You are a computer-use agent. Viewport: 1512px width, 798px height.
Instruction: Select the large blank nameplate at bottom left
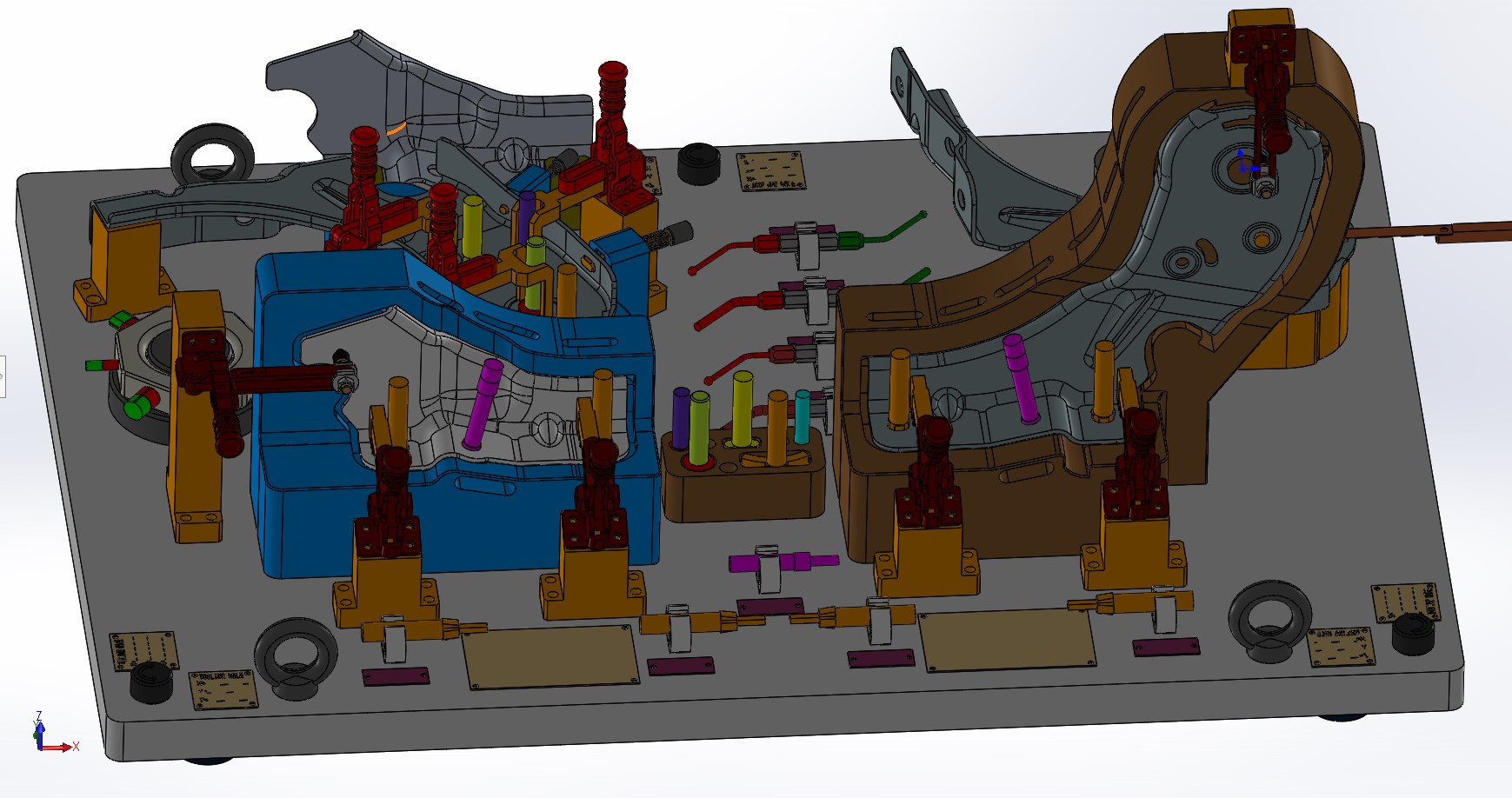[x=550, y=656]
